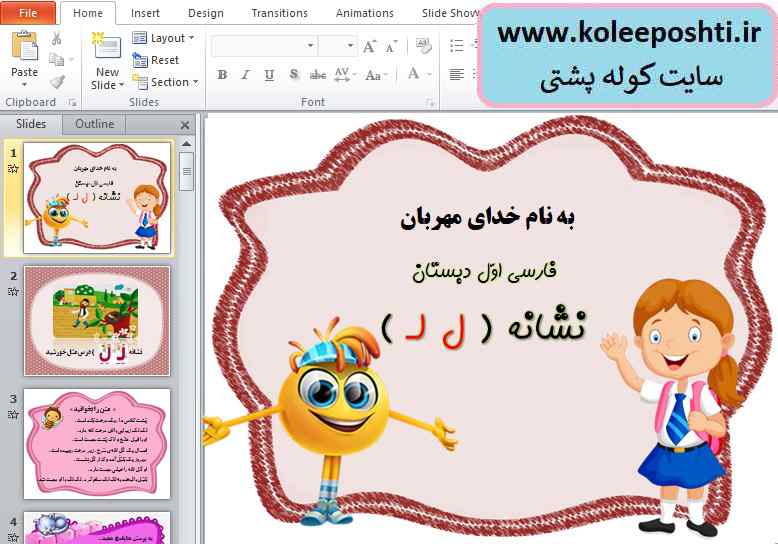Image resolution: width=778 pixels, height=544 pixels.
Task: Launch the Clipboard pane dialog launcher
Action: point(72,102)
